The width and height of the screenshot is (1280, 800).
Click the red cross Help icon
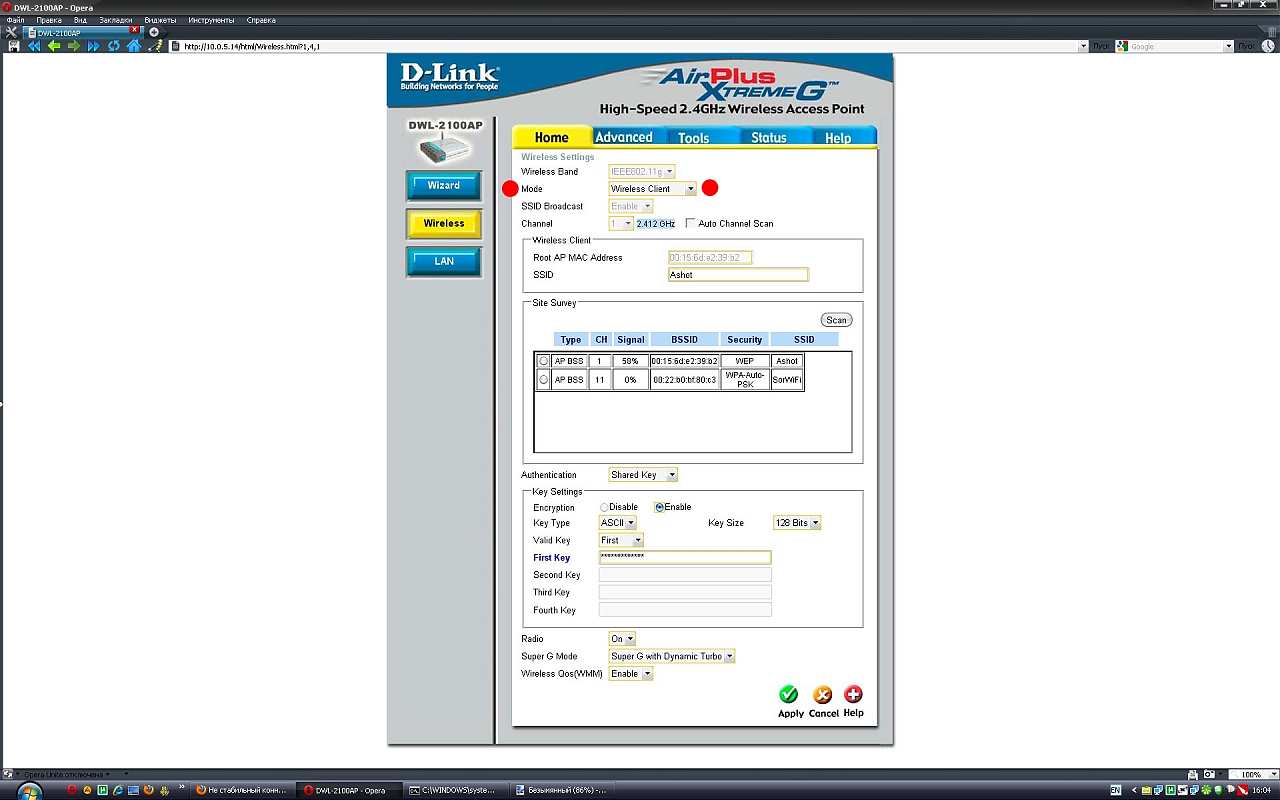point(853,694)
